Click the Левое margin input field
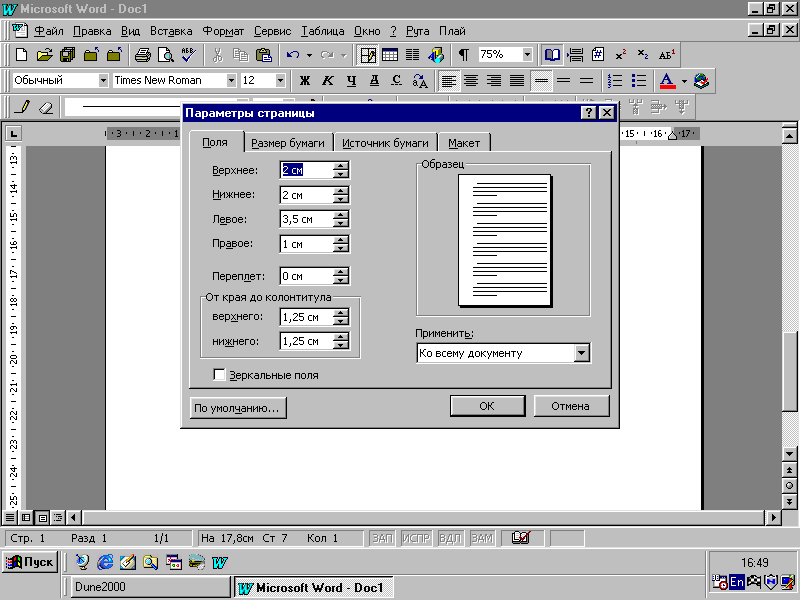Screen dimensions: 800x600 306,219
